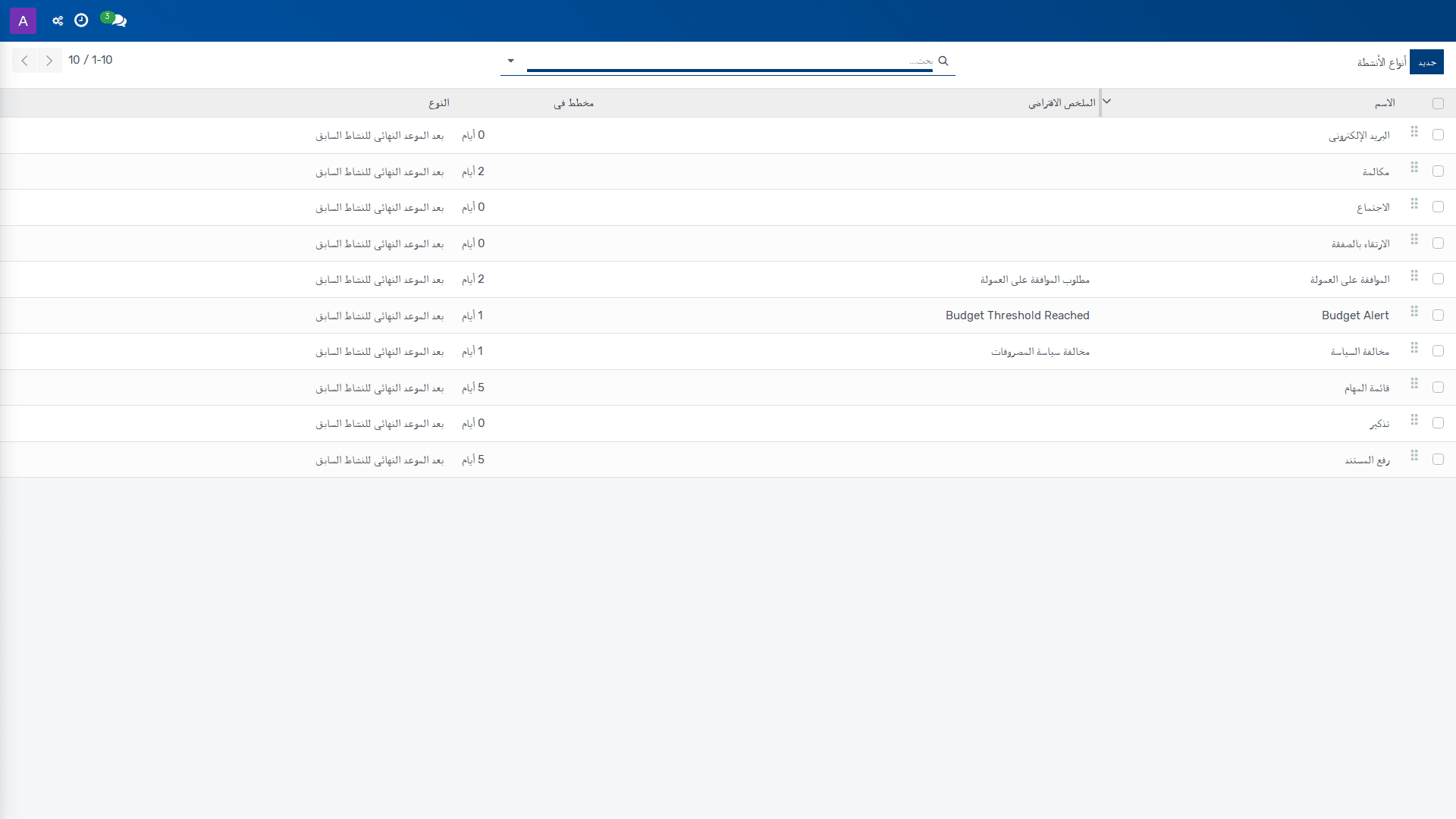Click type cell in البريد الإلكتروني row

coord(379,136)
